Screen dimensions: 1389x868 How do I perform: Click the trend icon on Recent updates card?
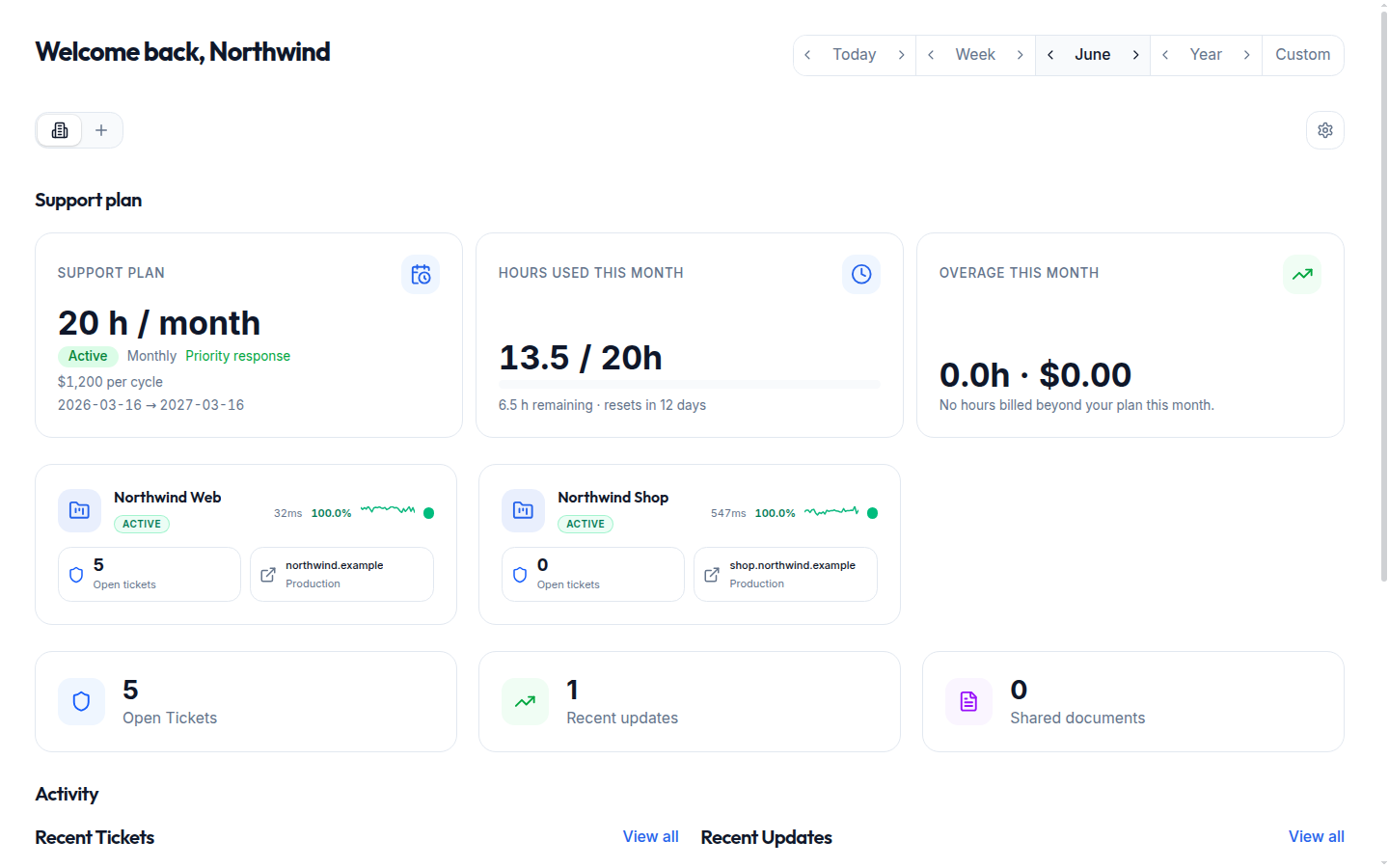525,702
